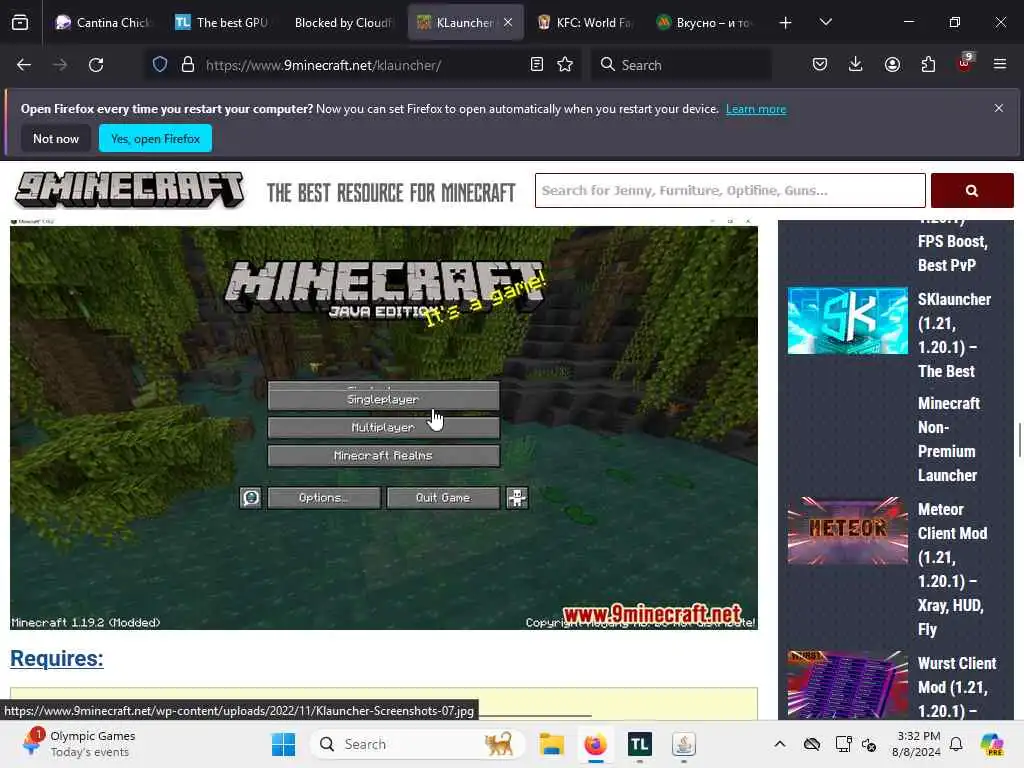Open the display and network tray icon
Image resolution: width=1024 pixels, height=768 pixels.
coord(843,744)
